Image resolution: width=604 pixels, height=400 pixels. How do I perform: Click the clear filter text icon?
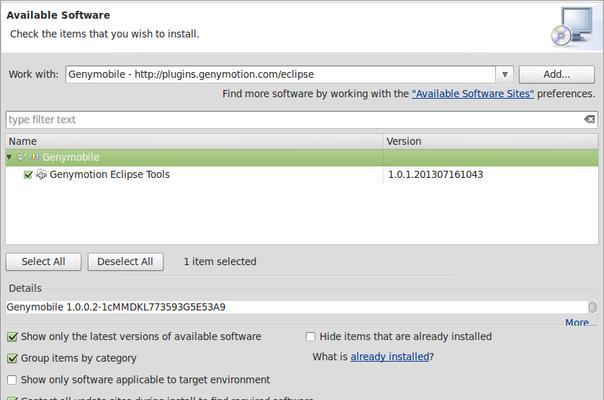pos(589,119)
